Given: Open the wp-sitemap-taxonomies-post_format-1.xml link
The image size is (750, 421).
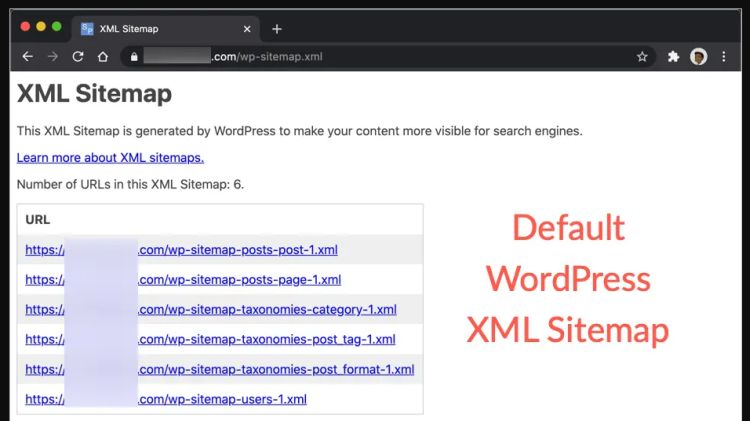Looking at the screenshot, I should click(x=220, y=369).
